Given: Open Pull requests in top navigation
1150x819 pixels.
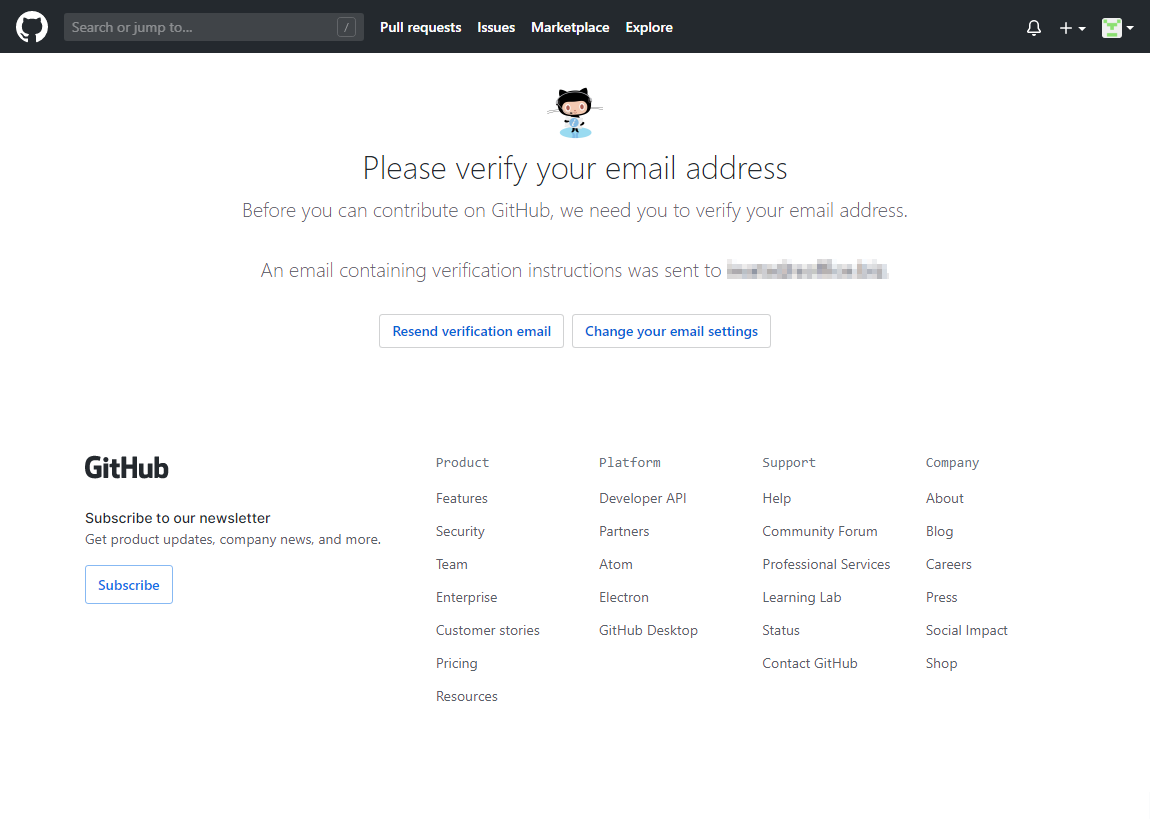Looking at the screenshot, I should [420, 27].
